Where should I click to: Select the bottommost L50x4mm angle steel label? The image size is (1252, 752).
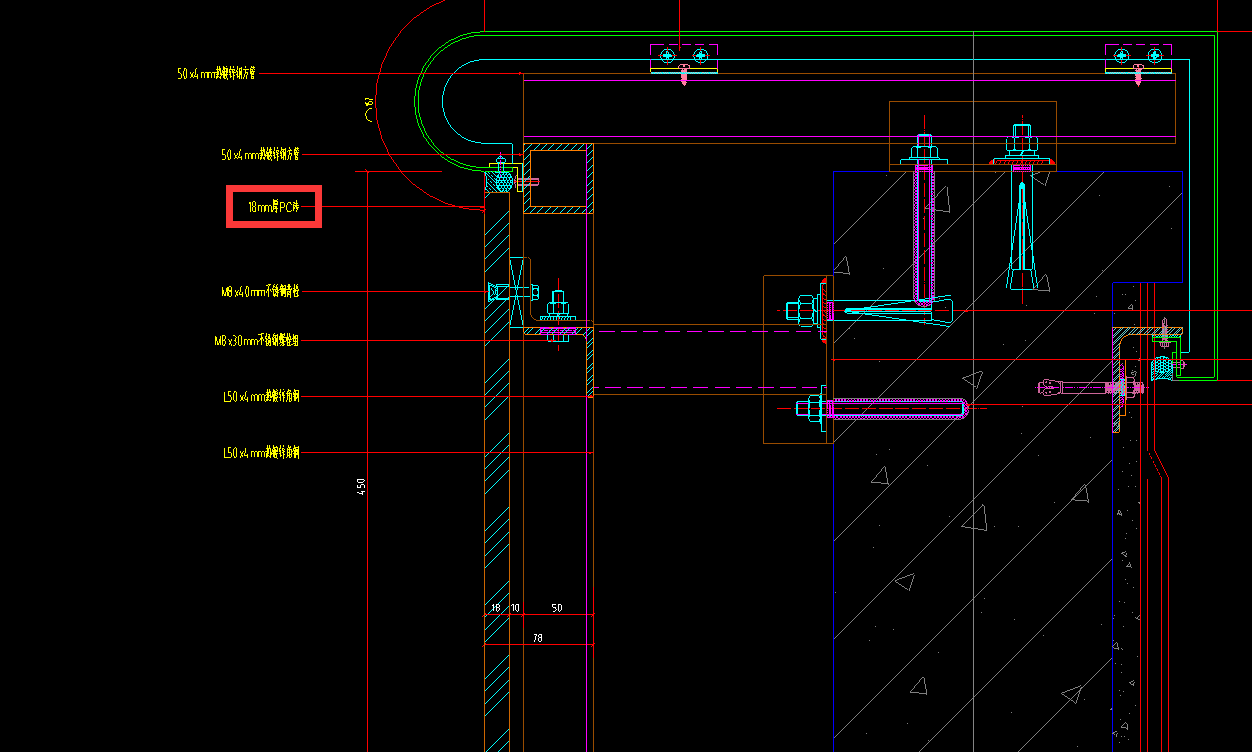(261, 453)
